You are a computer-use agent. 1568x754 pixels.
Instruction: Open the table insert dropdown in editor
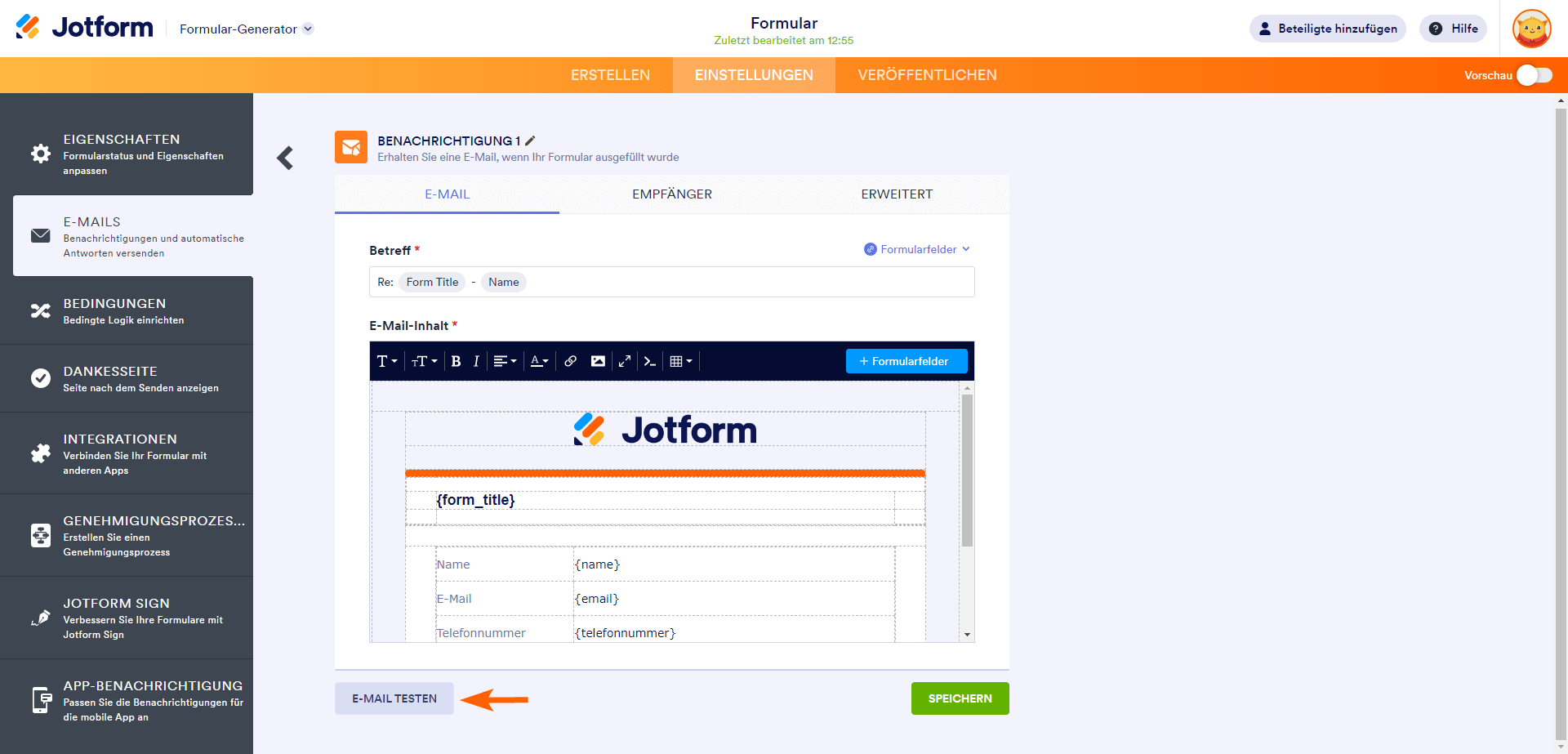(x=680, y=360)
